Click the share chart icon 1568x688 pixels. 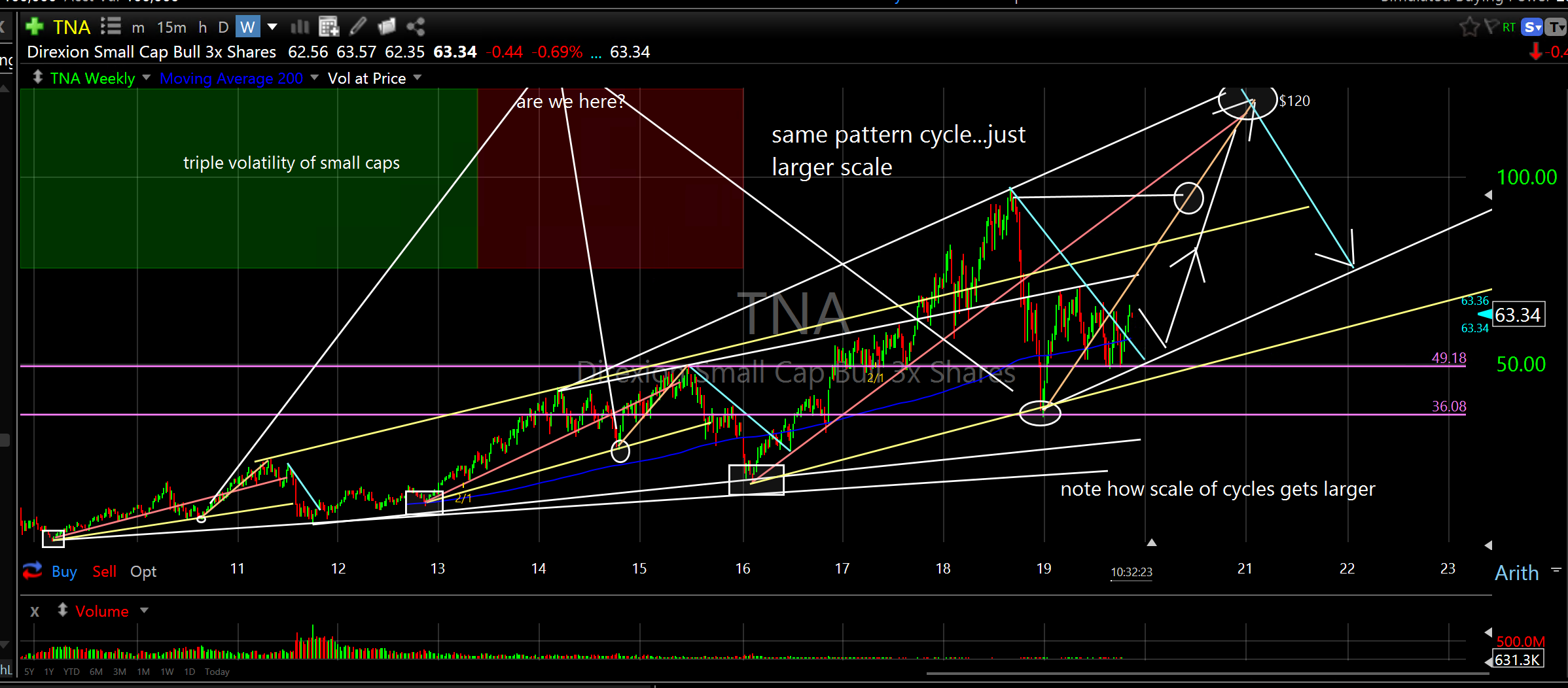click(x=416, y=27)
